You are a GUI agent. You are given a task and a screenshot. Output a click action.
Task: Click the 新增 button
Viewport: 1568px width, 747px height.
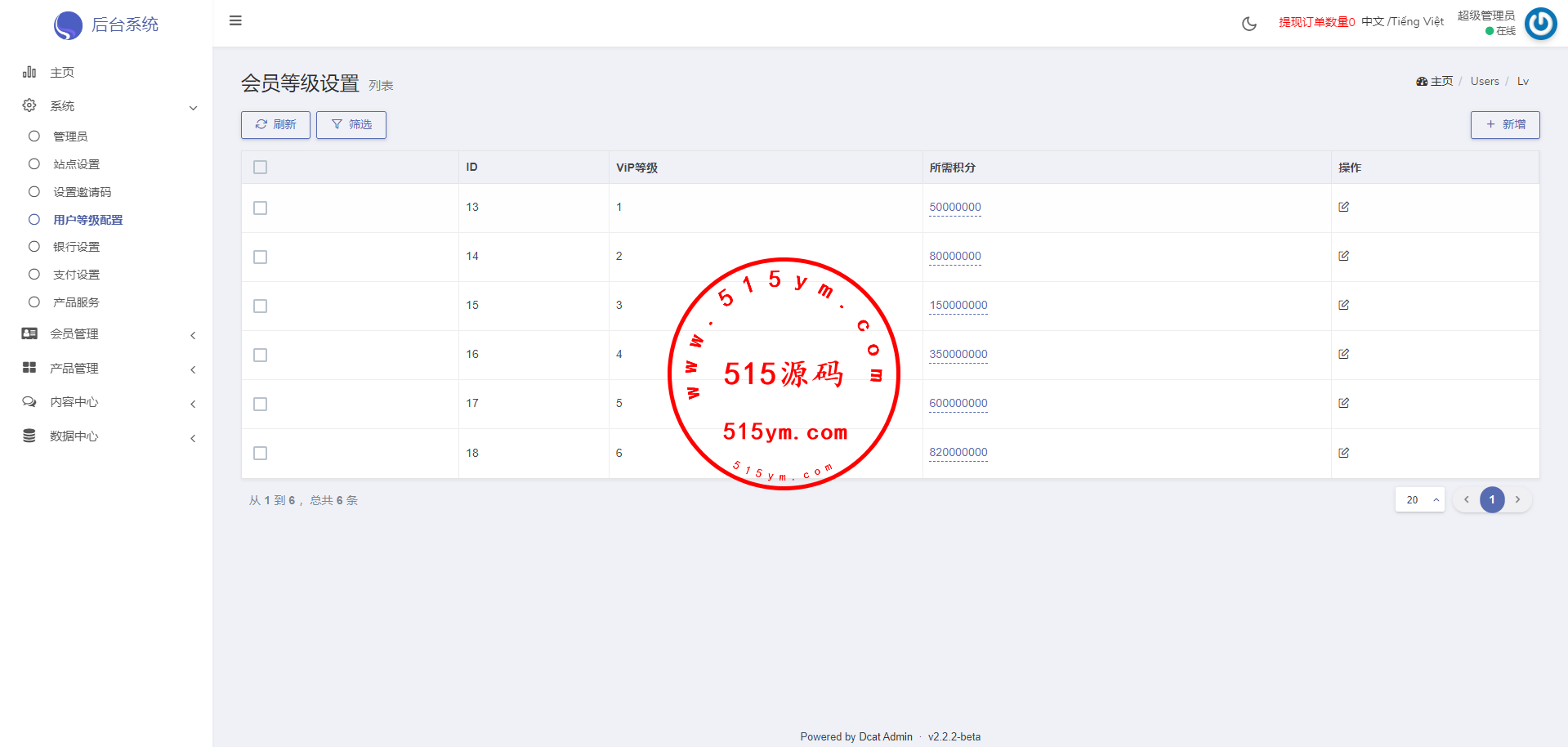click(x=1504, y=124)
